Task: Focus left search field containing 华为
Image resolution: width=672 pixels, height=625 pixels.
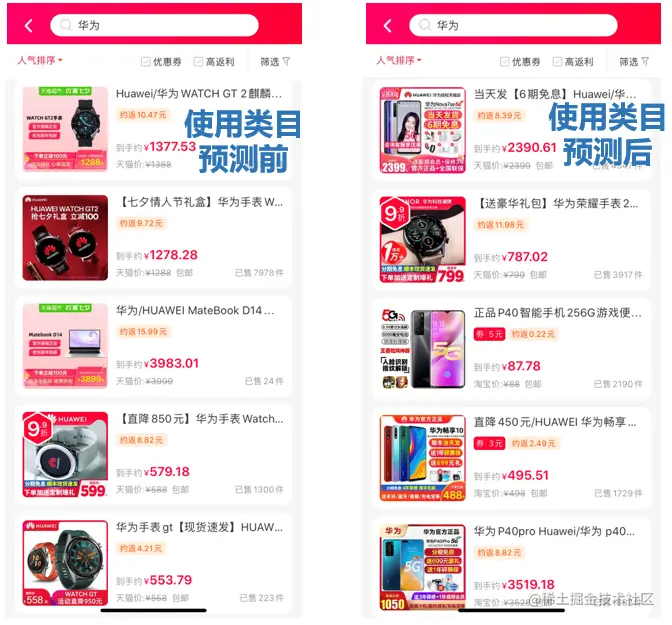Action: coord(154,25)
